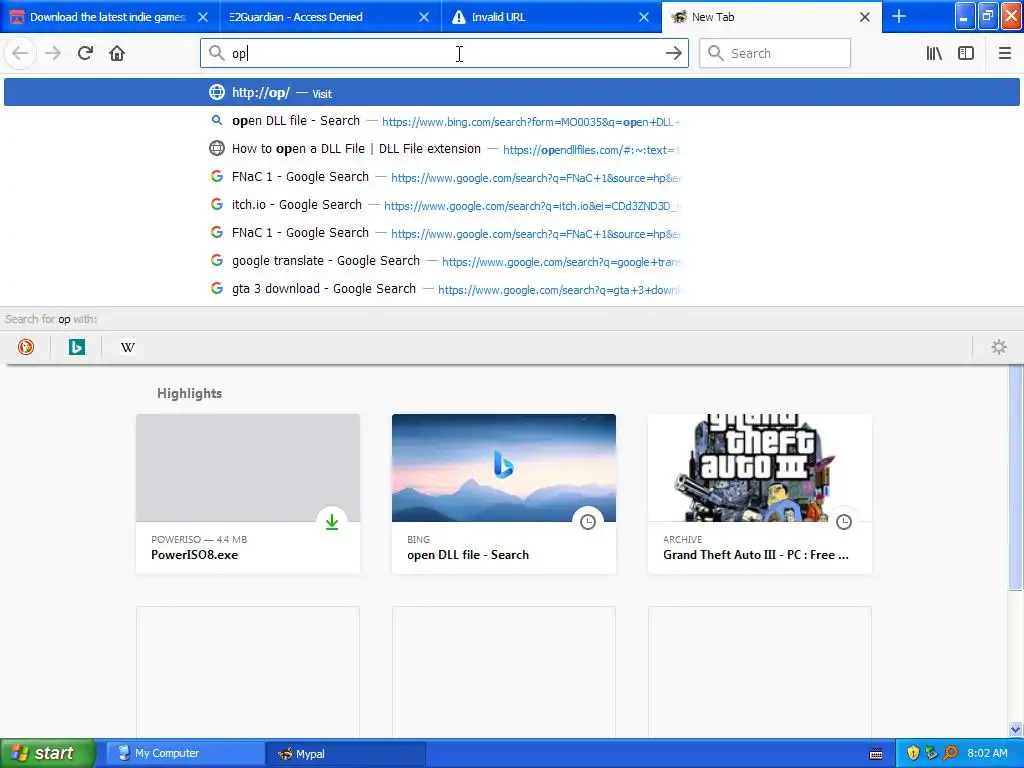Click the magnifier tray icon
1024x768 pixels.
coord(951,753)
